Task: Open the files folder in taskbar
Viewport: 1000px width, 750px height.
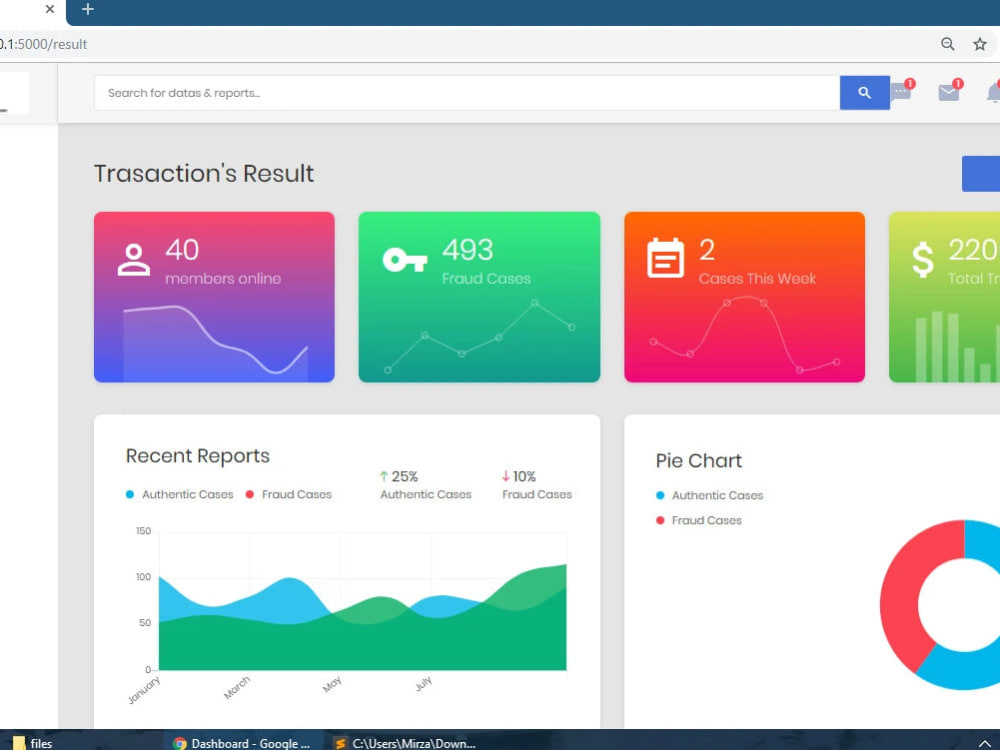Action: tap(33, 743)
